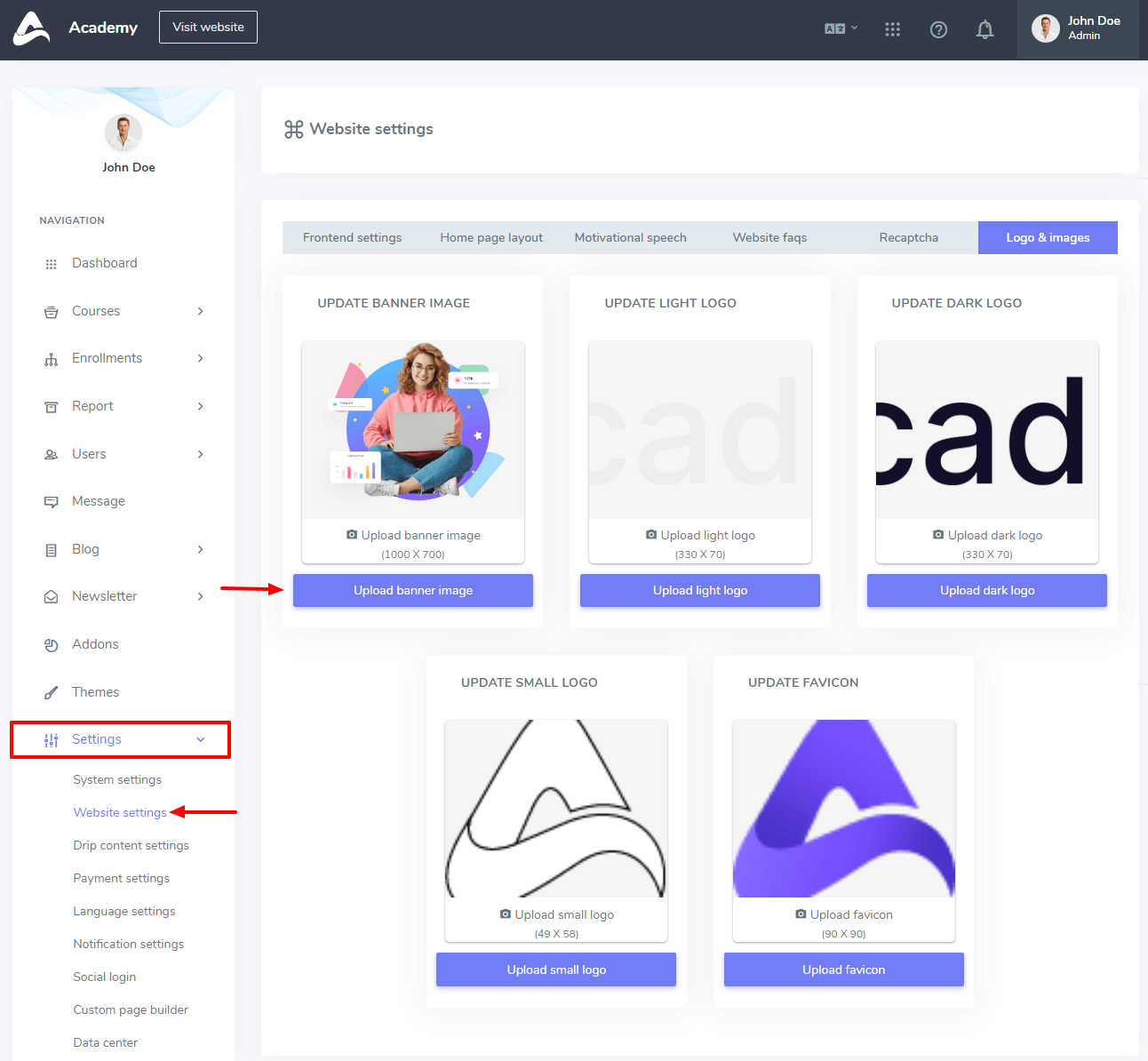Expand the Courses submenu arrow
Screen dimensions: 1148x1061
pos(201,311)
